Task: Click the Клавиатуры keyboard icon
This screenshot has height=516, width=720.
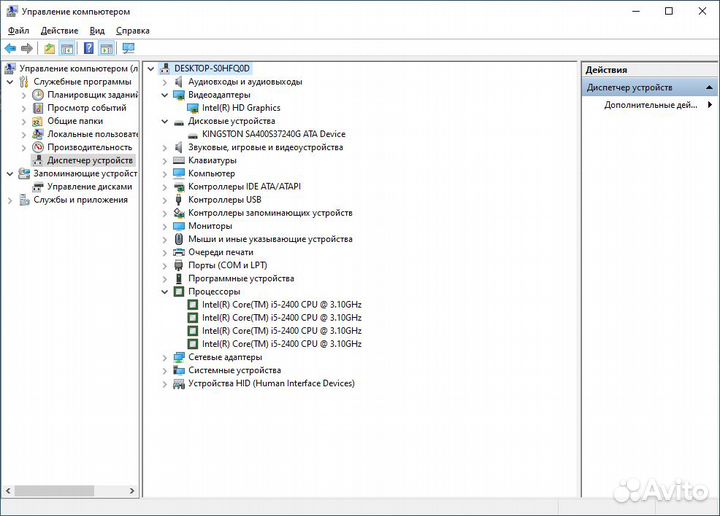Action: pyautogui.click(x=179, y=161)
